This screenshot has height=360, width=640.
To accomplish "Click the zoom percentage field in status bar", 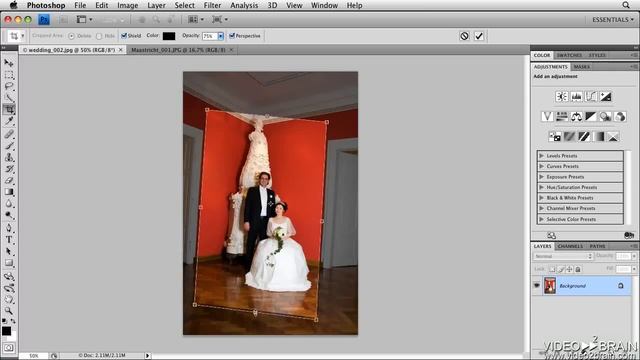I will click(x=33, y=356).
